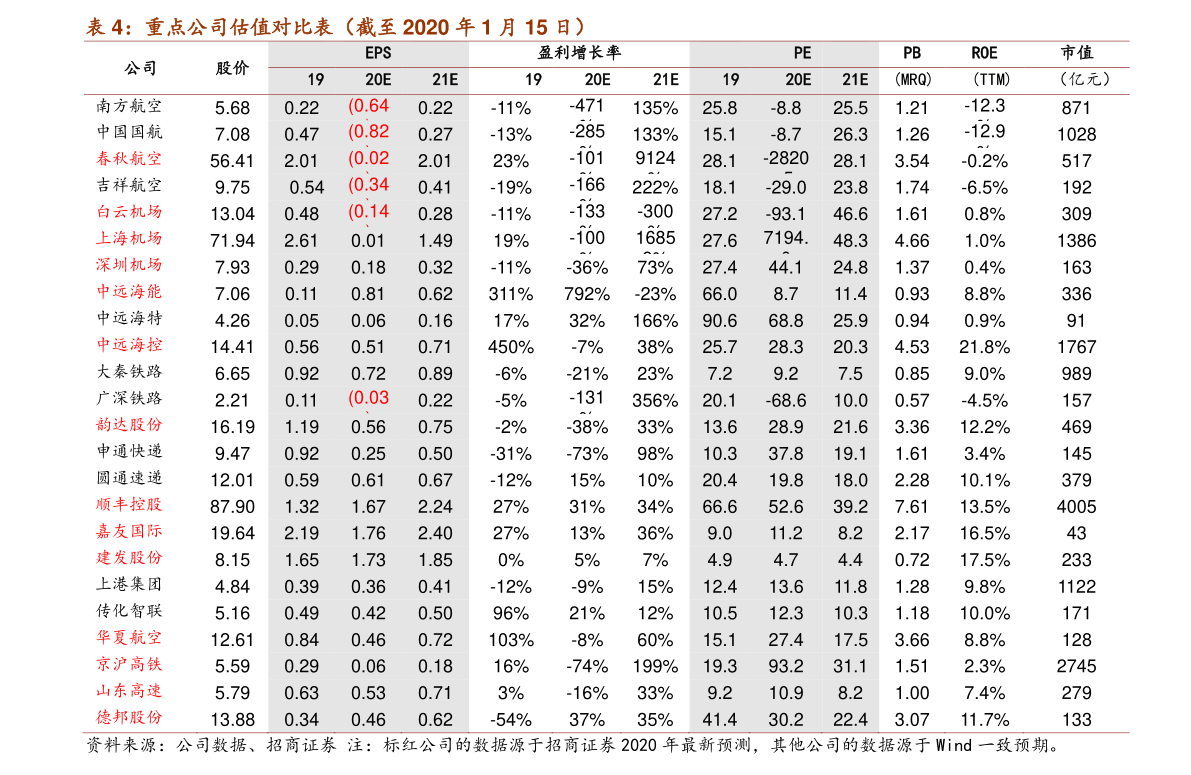1191x775 pixels.
Task: Click the 中远海控 company name
Action: (129, 345)
